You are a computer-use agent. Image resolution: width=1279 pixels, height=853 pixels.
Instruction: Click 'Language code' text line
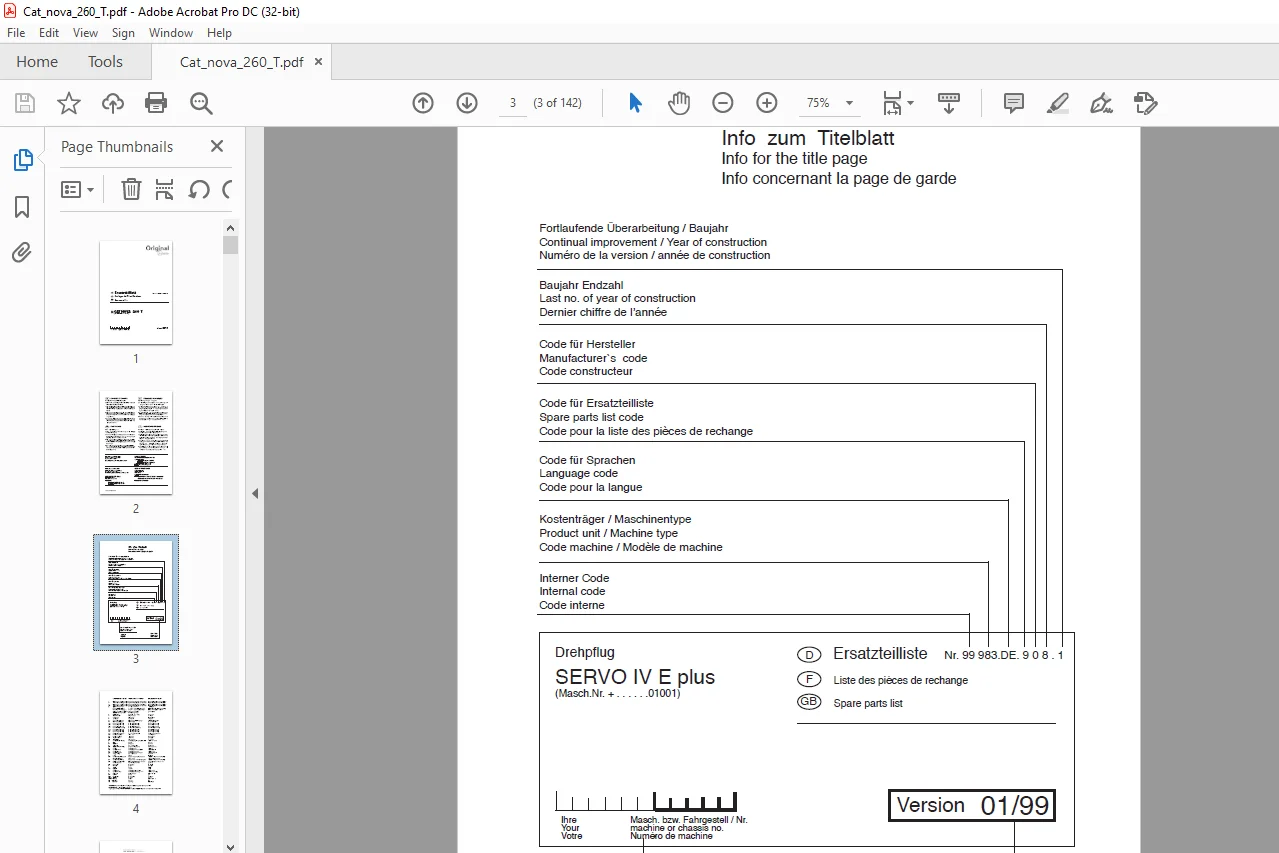click(578, 474)
